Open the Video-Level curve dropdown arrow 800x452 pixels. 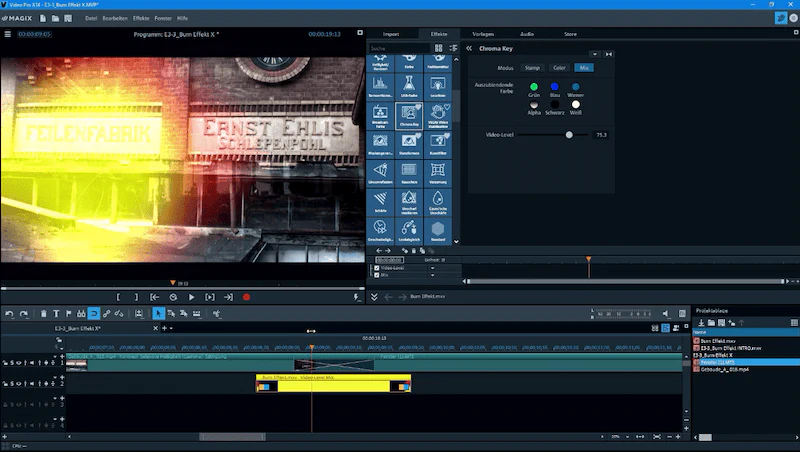point(433,268)
